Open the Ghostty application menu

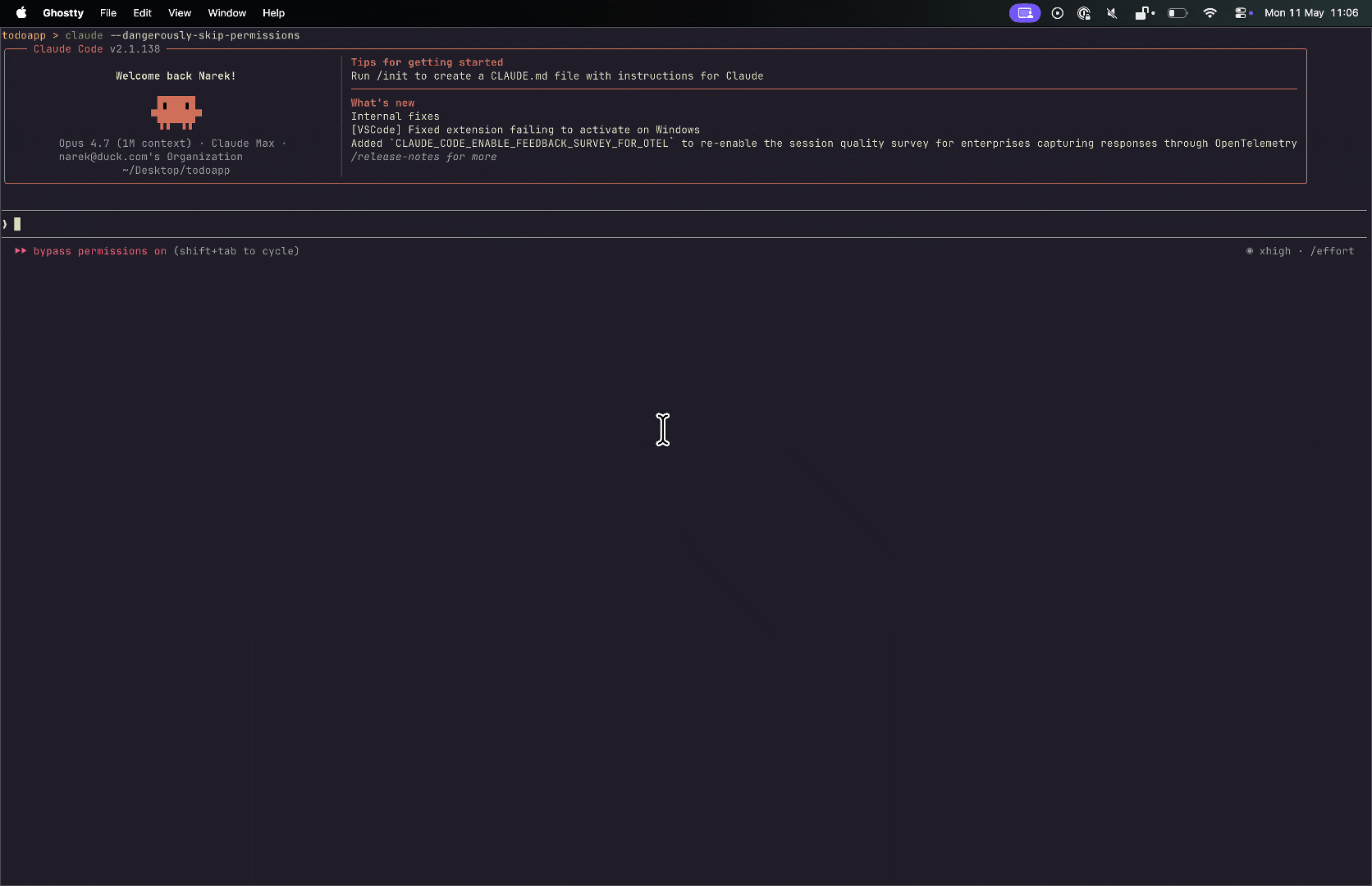pos(63,13)
